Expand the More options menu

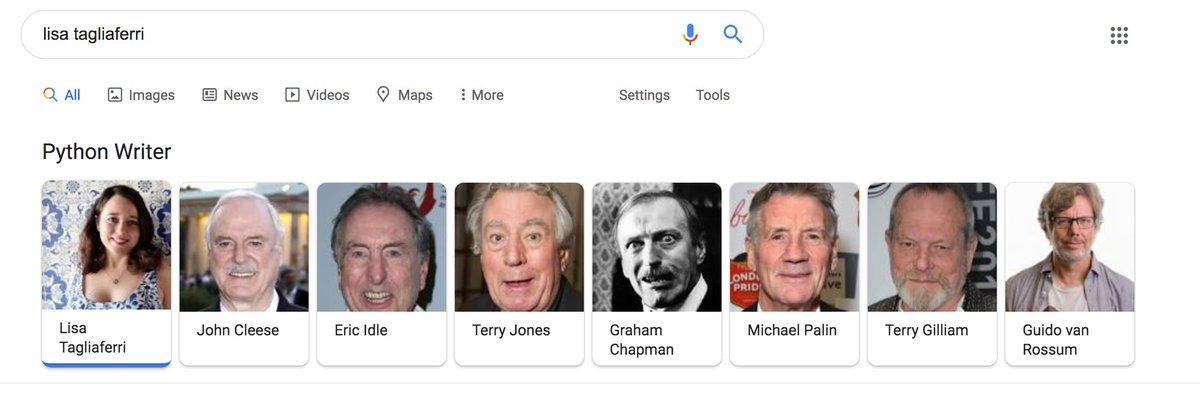click(x=481, y=95)
